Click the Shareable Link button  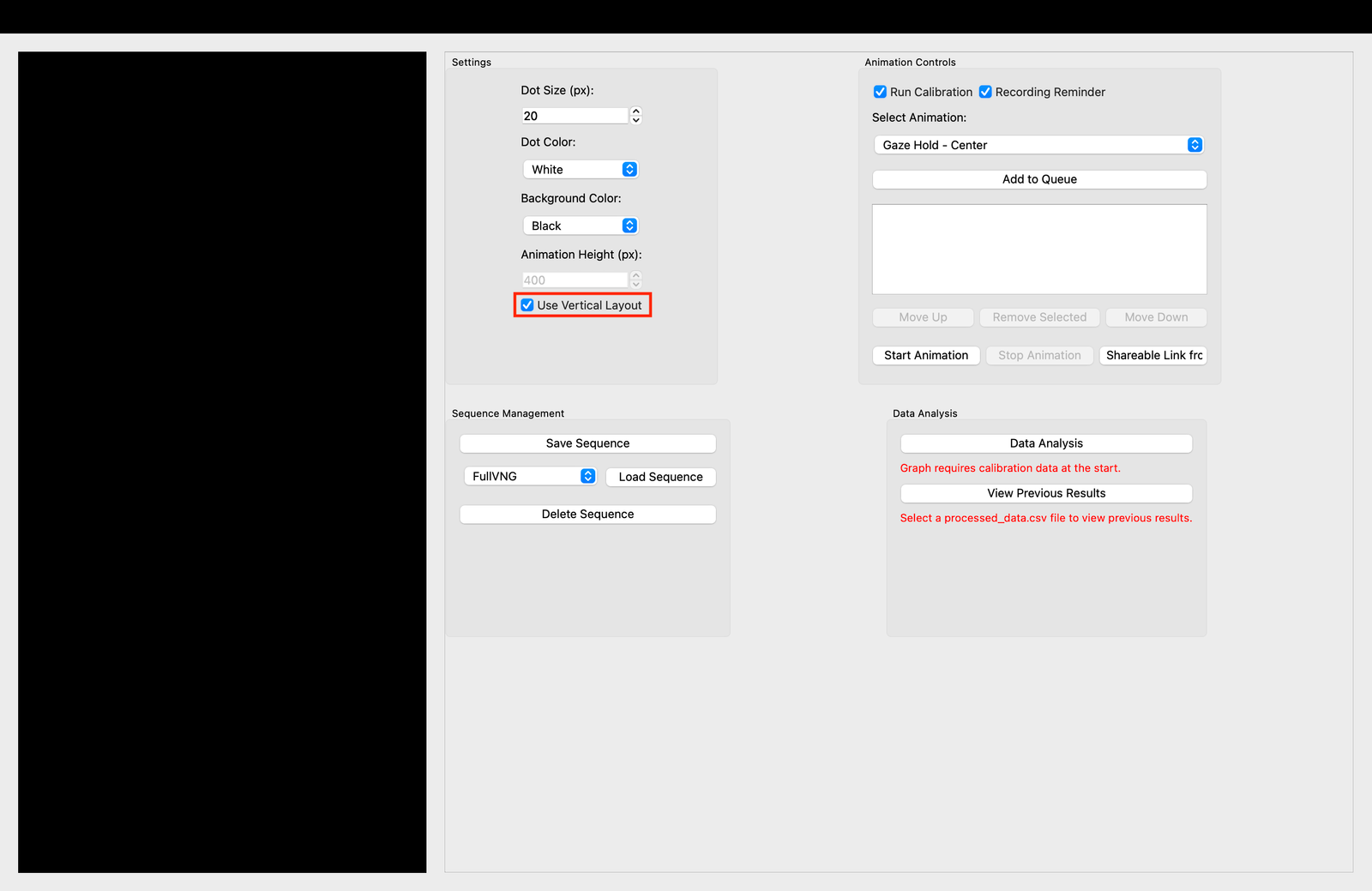pyautogui.click(x=1152, y=355)
